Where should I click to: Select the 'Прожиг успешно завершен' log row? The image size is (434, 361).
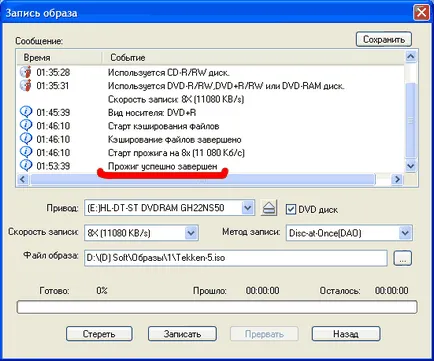coord(211,166)
